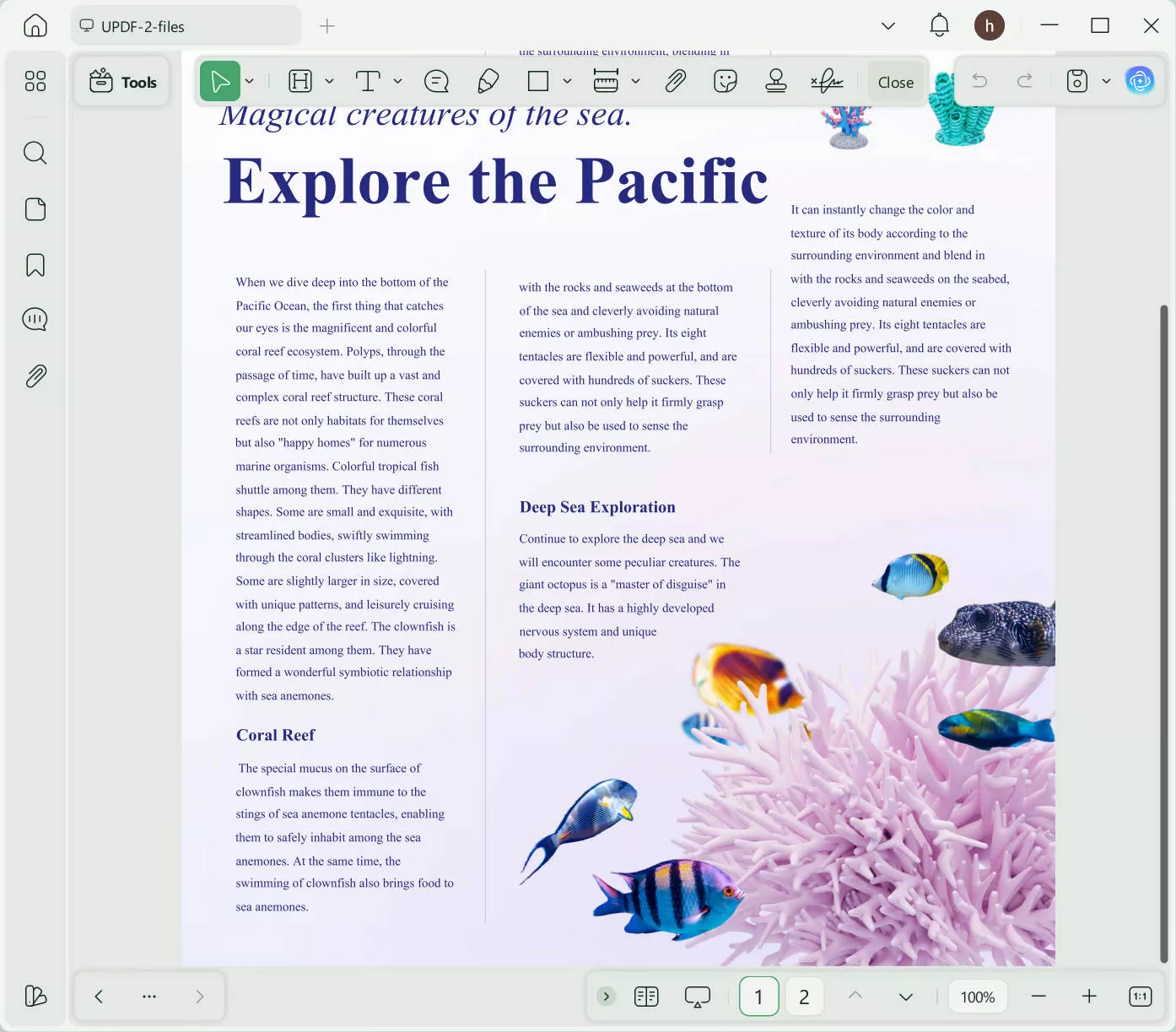Start slideshow presentation mode
The width and height of the screenshot is (1176, 1032).
(698, 997)
